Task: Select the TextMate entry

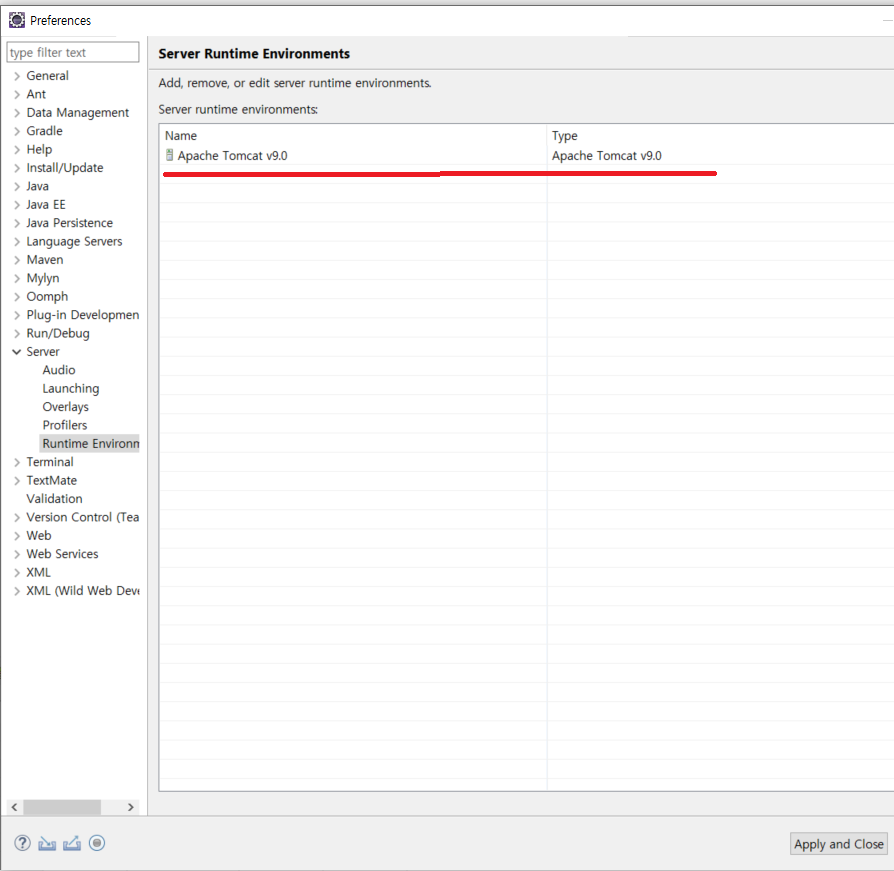Action: [51, 481]
